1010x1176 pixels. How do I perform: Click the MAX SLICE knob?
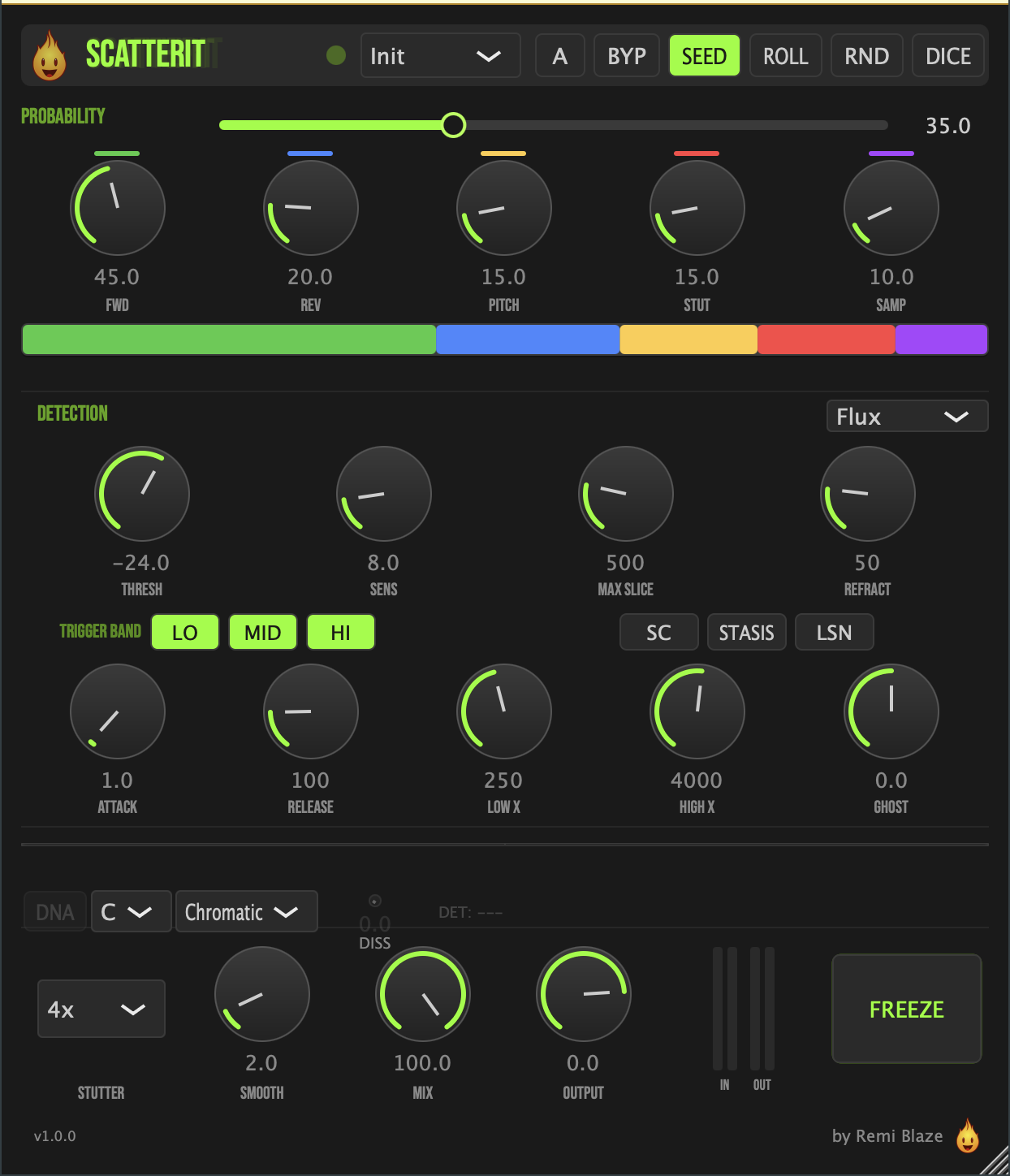tap(626, 494)
